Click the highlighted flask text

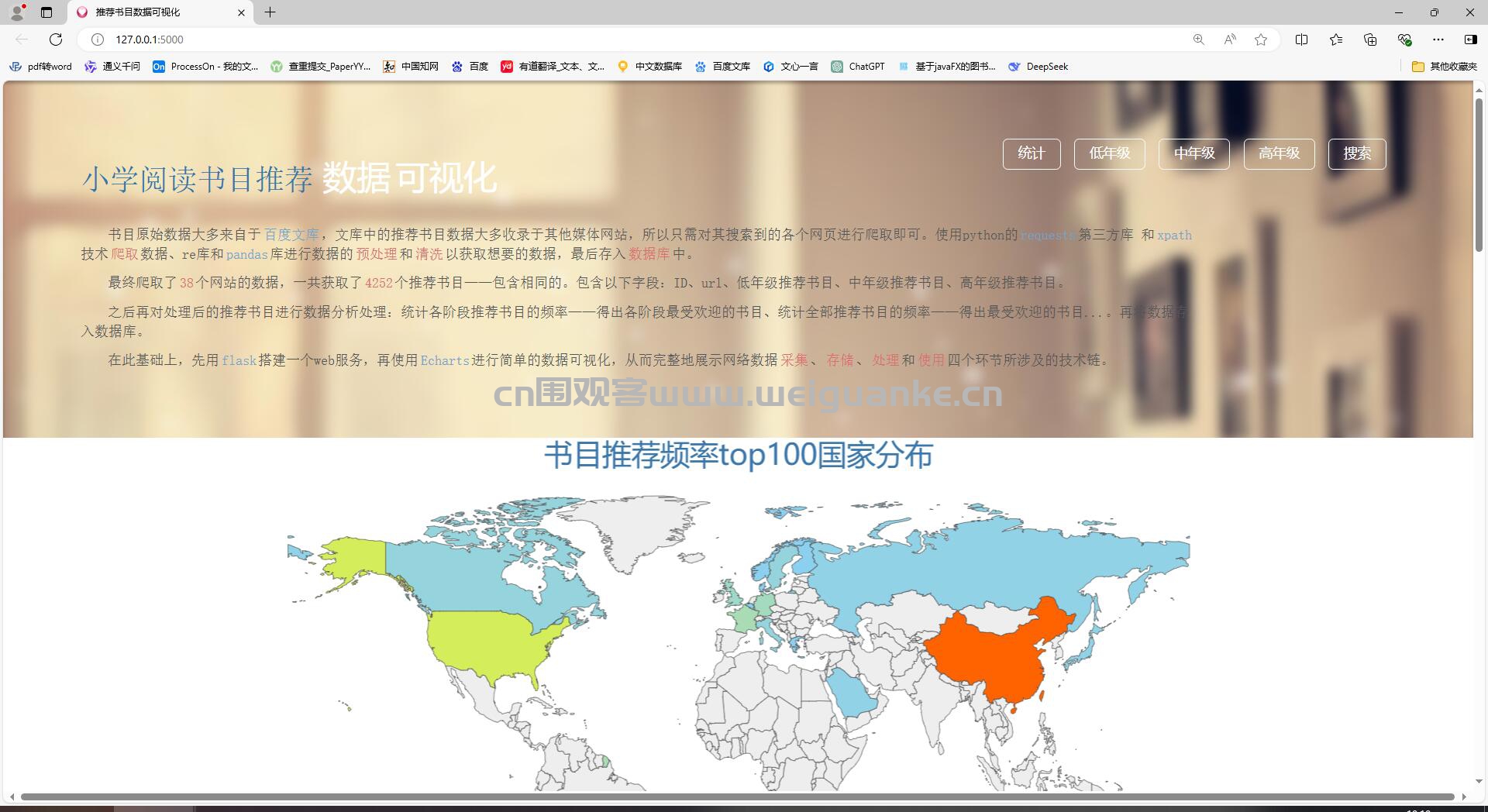239,360
